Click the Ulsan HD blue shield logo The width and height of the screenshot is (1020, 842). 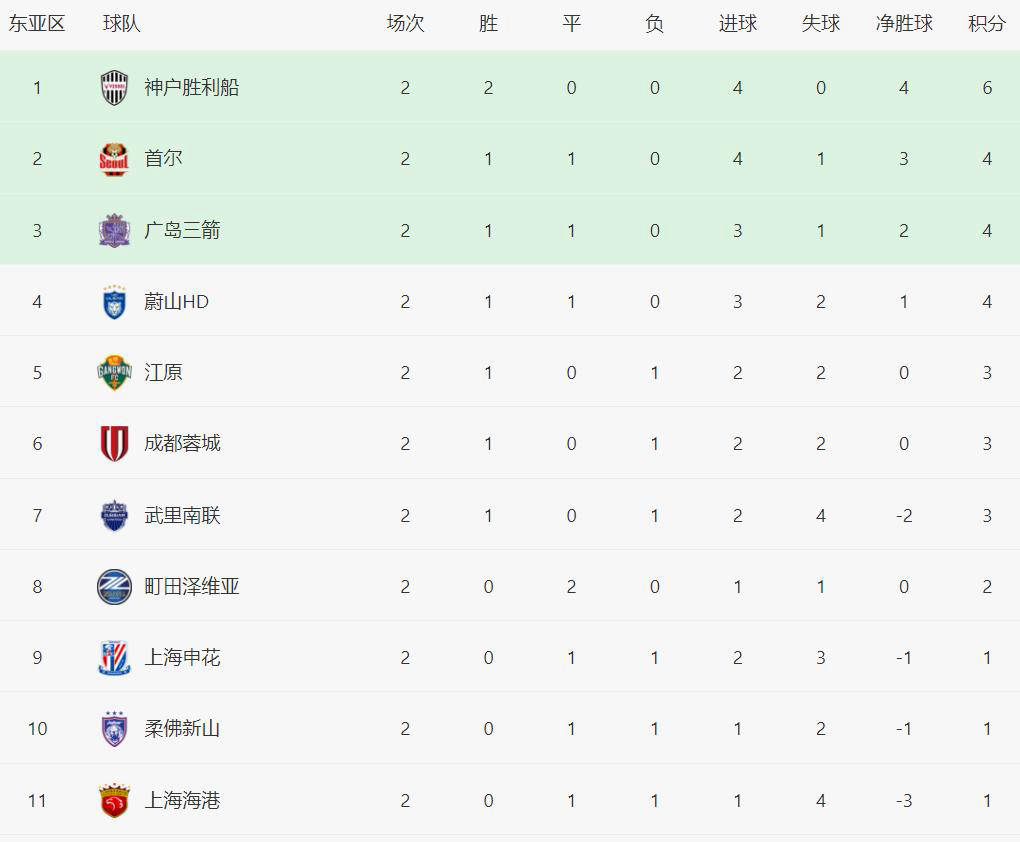click(114, 302)
